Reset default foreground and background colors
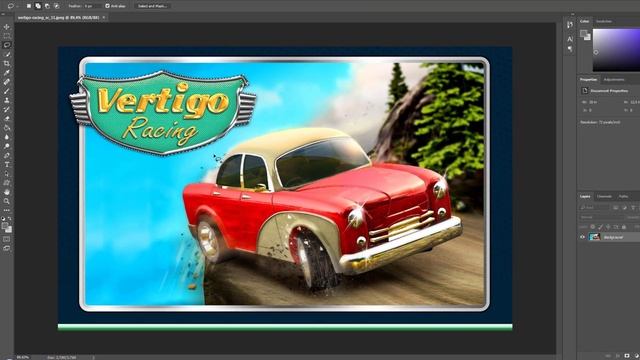 (3, 219)
